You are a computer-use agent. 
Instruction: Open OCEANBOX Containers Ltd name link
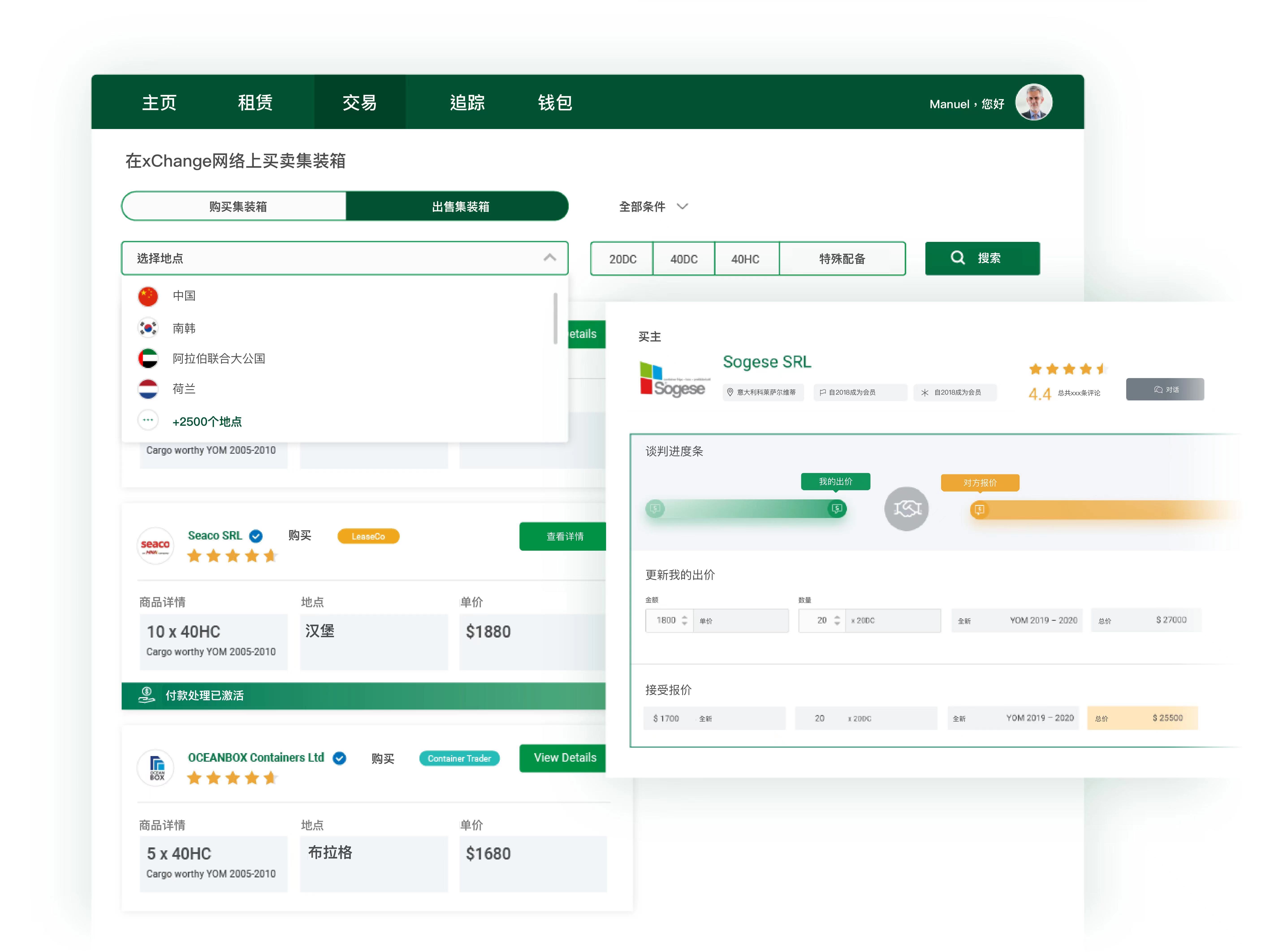(256, 757)
